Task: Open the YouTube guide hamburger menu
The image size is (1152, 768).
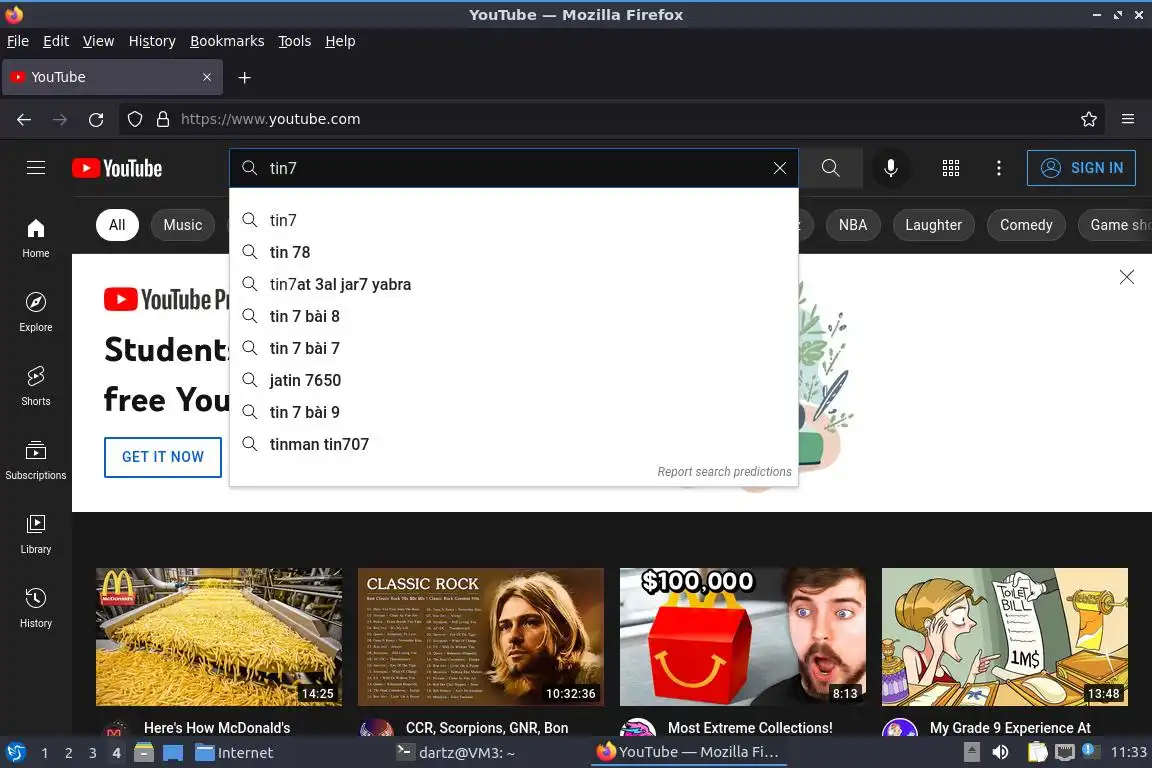Action: click(36, 168)
